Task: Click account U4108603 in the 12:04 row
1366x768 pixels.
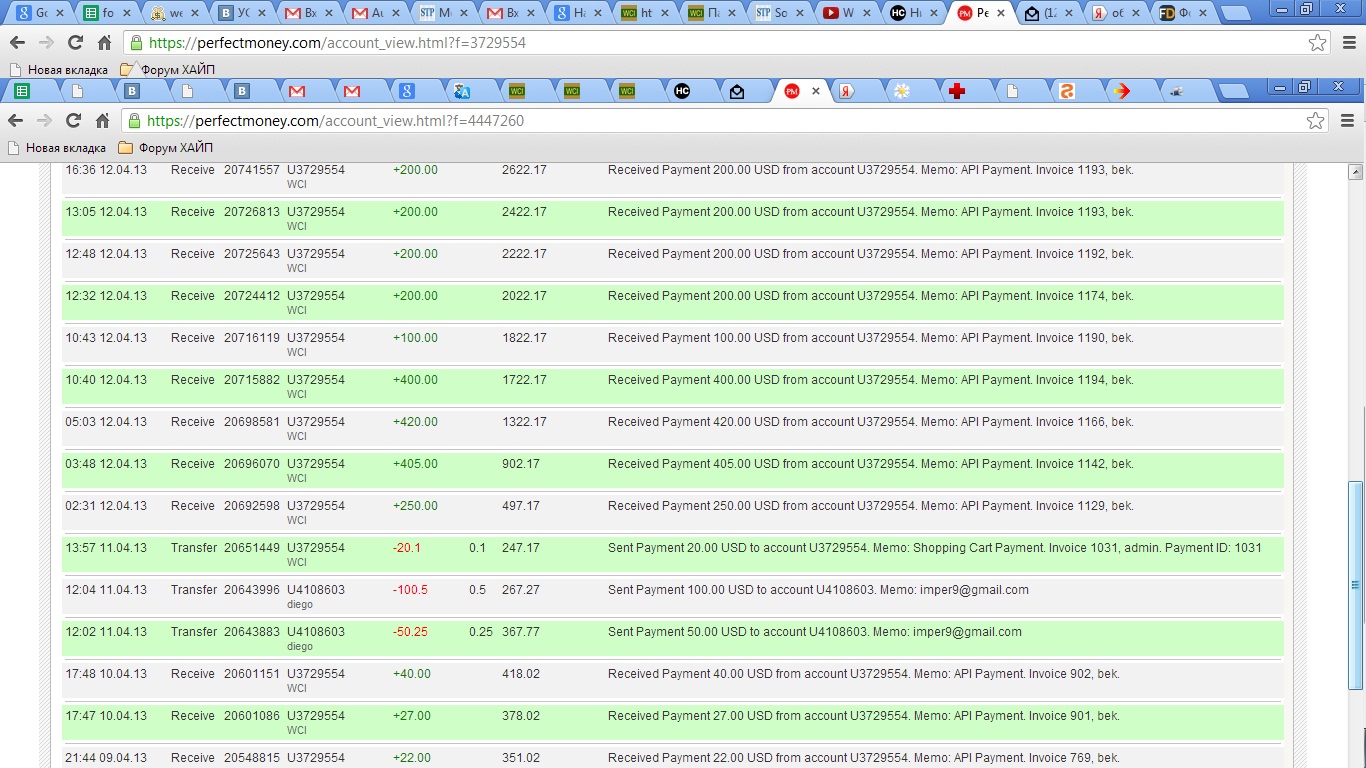Action: [x=316, y=590]
